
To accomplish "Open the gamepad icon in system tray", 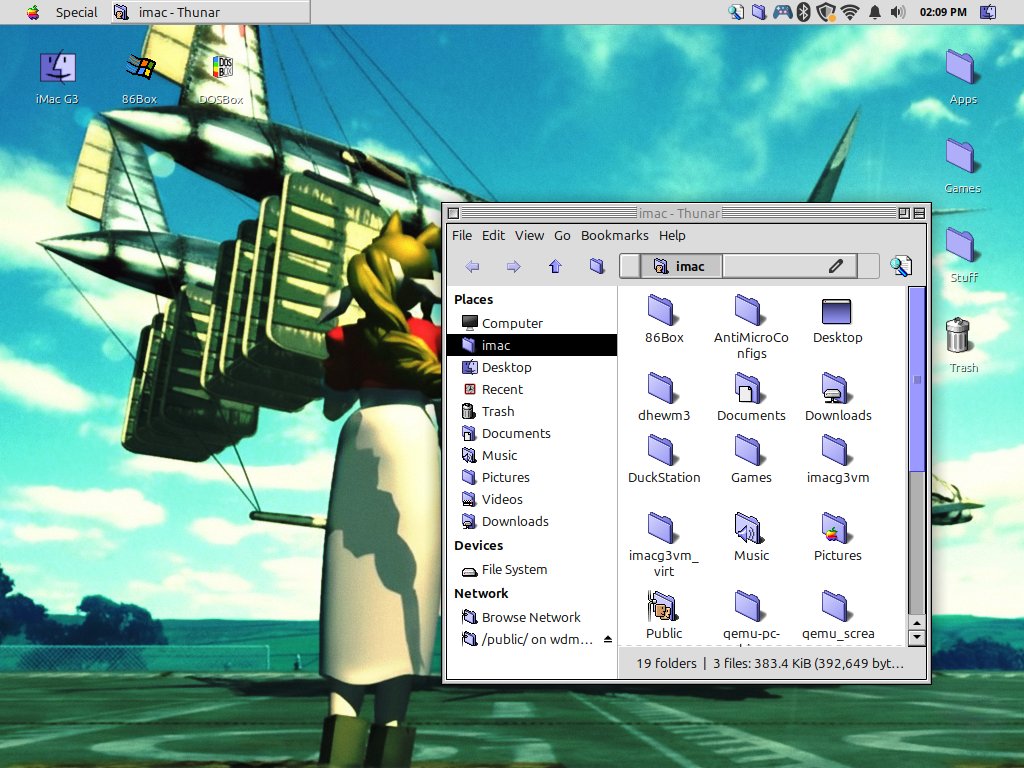I will coord(781,12).
